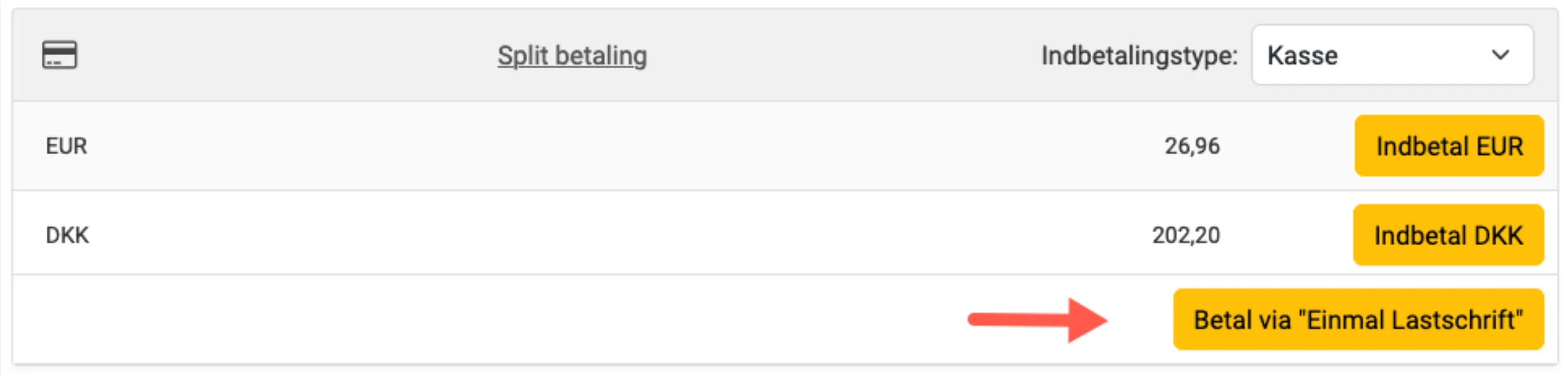Click empty area left of red arrow
This screenshot has width=1568, height=376.
click(492, 319)
